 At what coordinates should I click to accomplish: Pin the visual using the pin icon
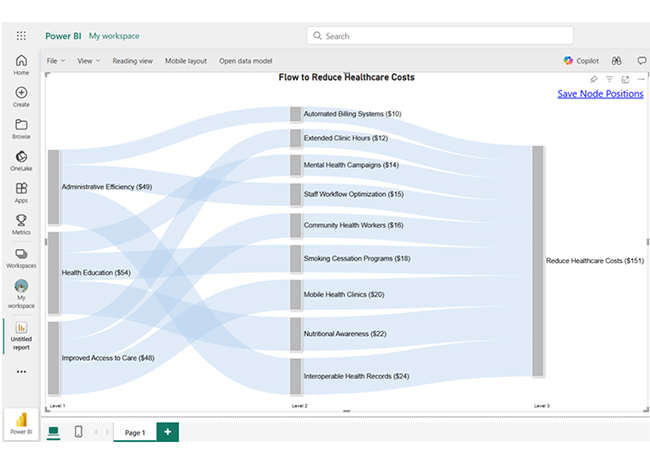click(593, 79)
